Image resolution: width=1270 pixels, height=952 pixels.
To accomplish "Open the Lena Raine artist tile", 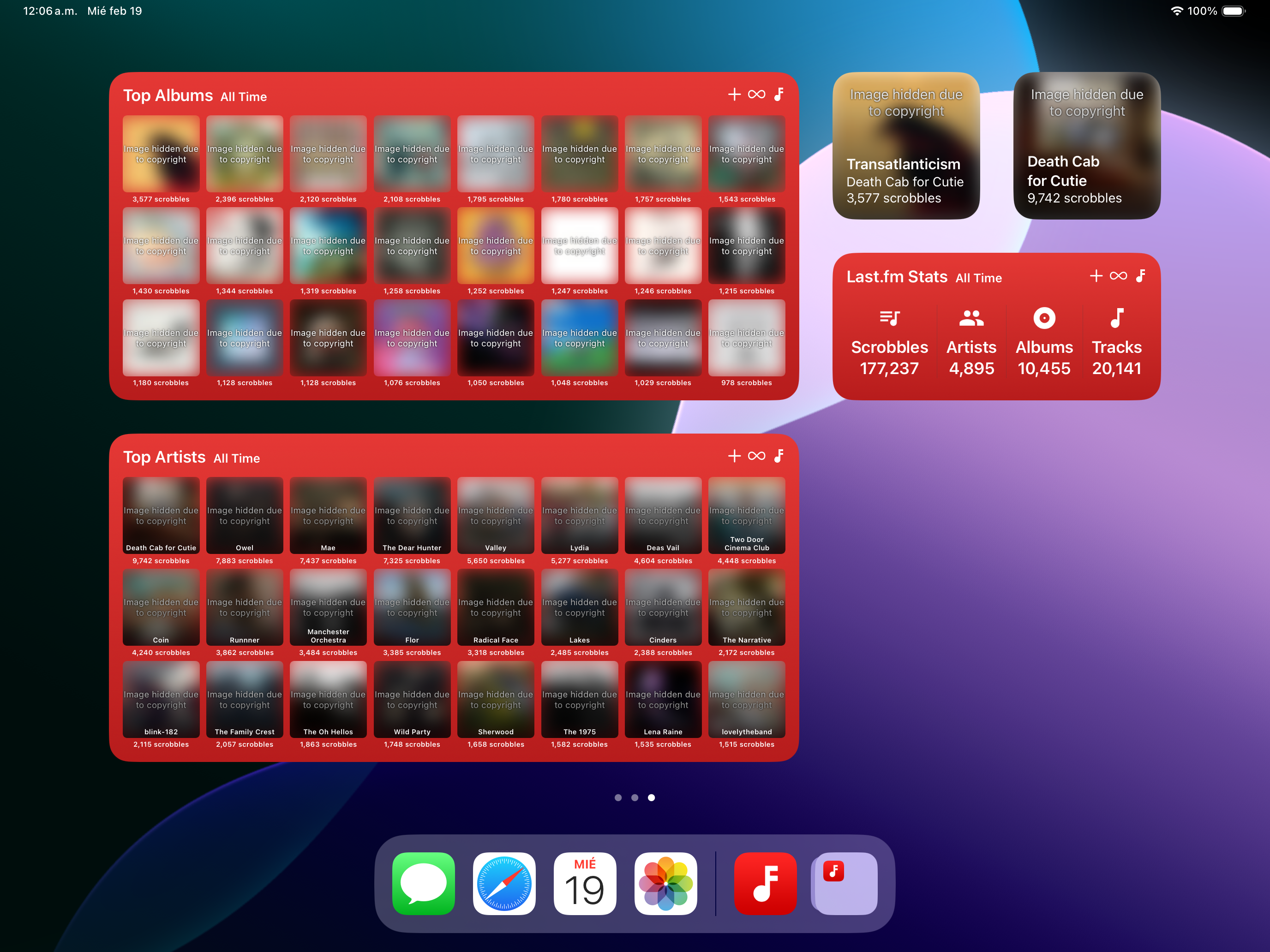I will 663,700.
